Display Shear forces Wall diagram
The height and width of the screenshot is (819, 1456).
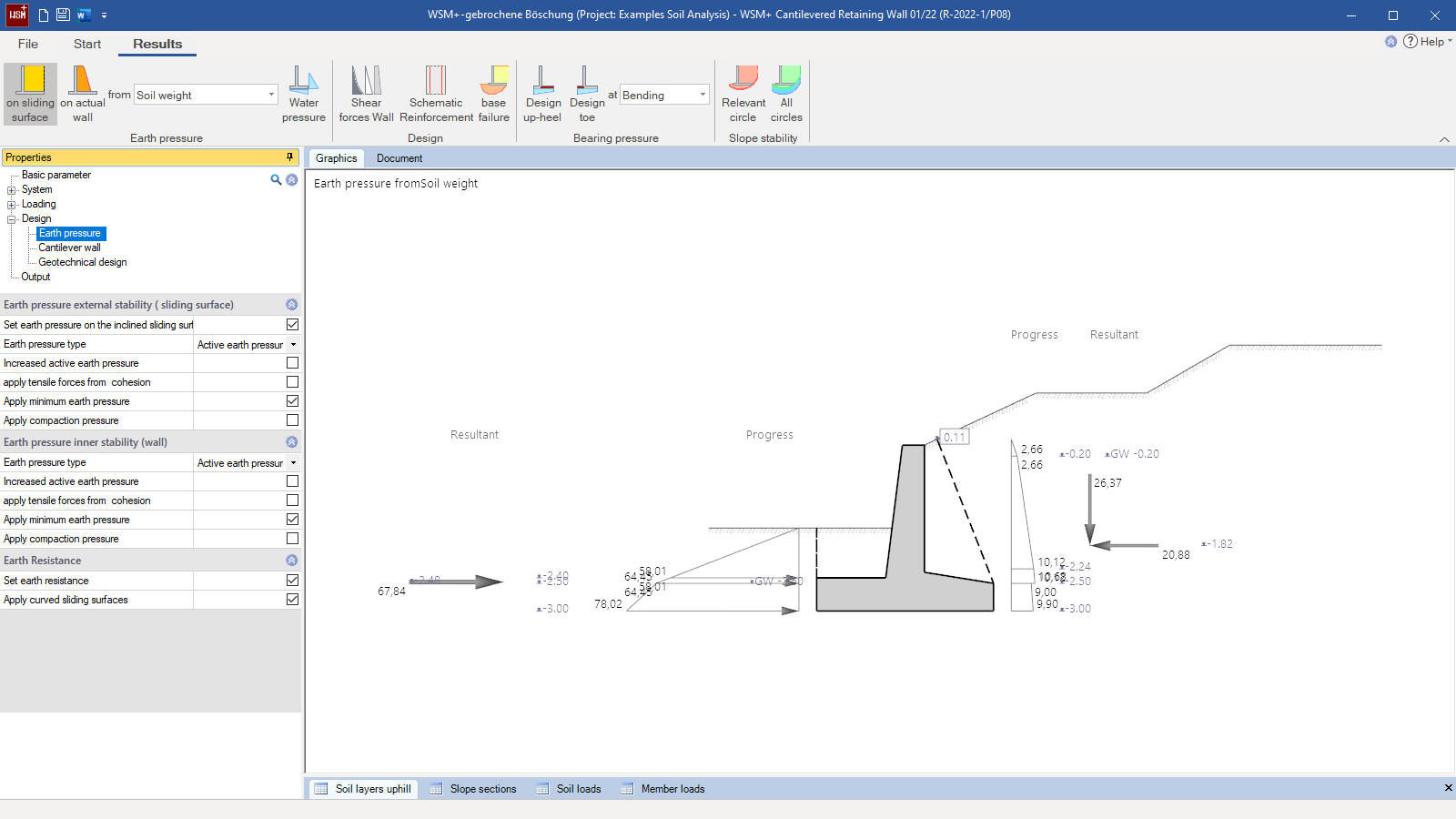point(367,93)
